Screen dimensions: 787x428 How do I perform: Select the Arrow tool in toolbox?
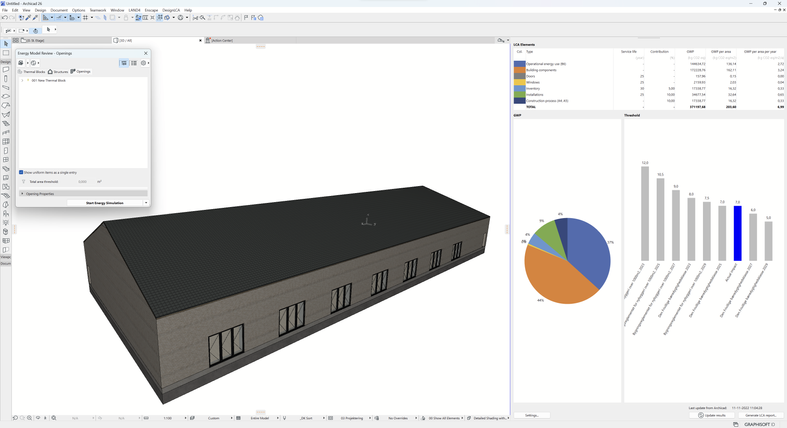pyautogui.click(x=5, y=44)
